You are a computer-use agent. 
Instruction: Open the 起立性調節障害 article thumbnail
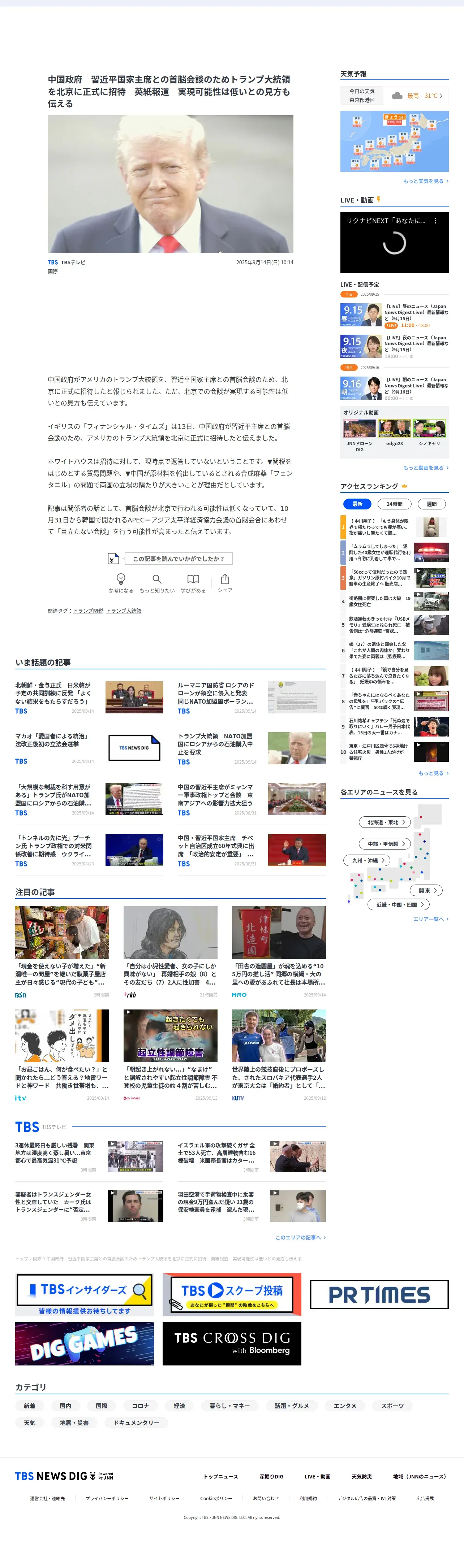171,1035
